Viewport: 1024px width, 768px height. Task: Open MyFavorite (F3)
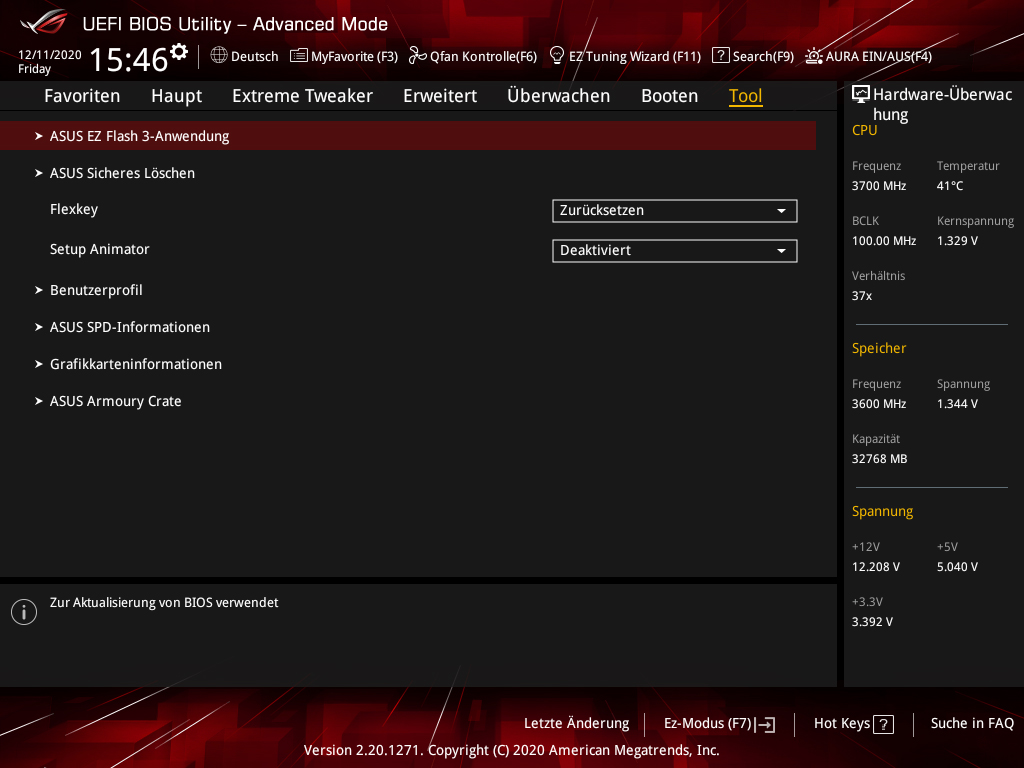(x=344, y=56)
